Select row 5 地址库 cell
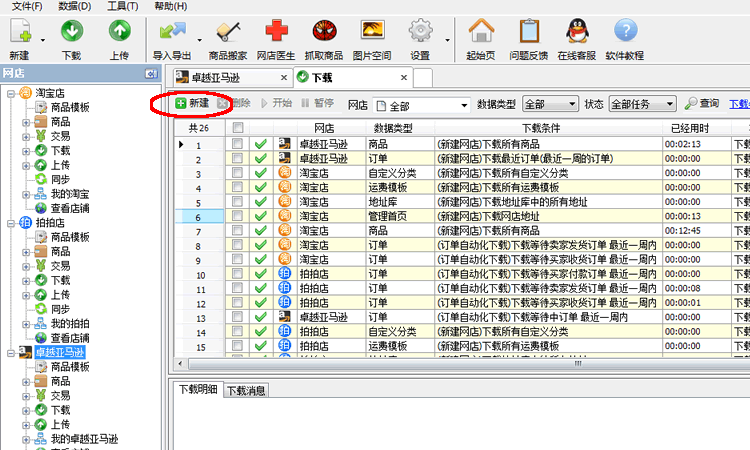This screenshot has height=450, width=750. (400, 202)
